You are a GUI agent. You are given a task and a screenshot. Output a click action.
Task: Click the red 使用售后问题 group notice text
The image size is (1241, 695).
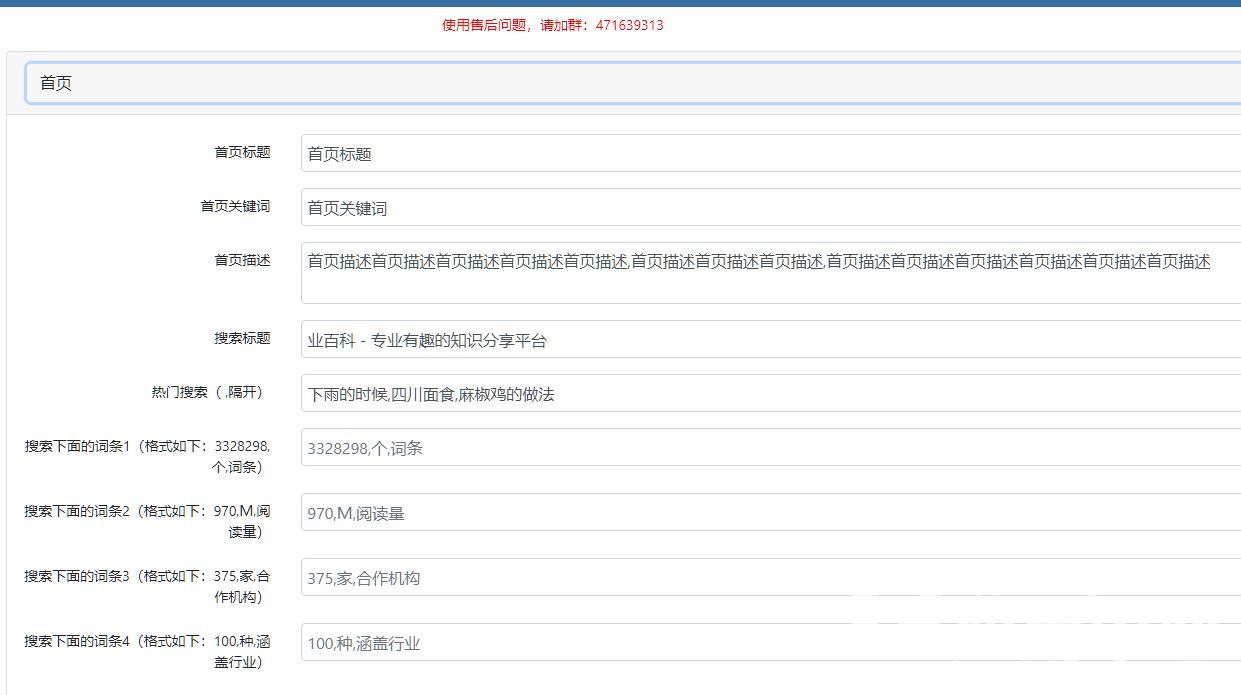[x=552, y=25]
